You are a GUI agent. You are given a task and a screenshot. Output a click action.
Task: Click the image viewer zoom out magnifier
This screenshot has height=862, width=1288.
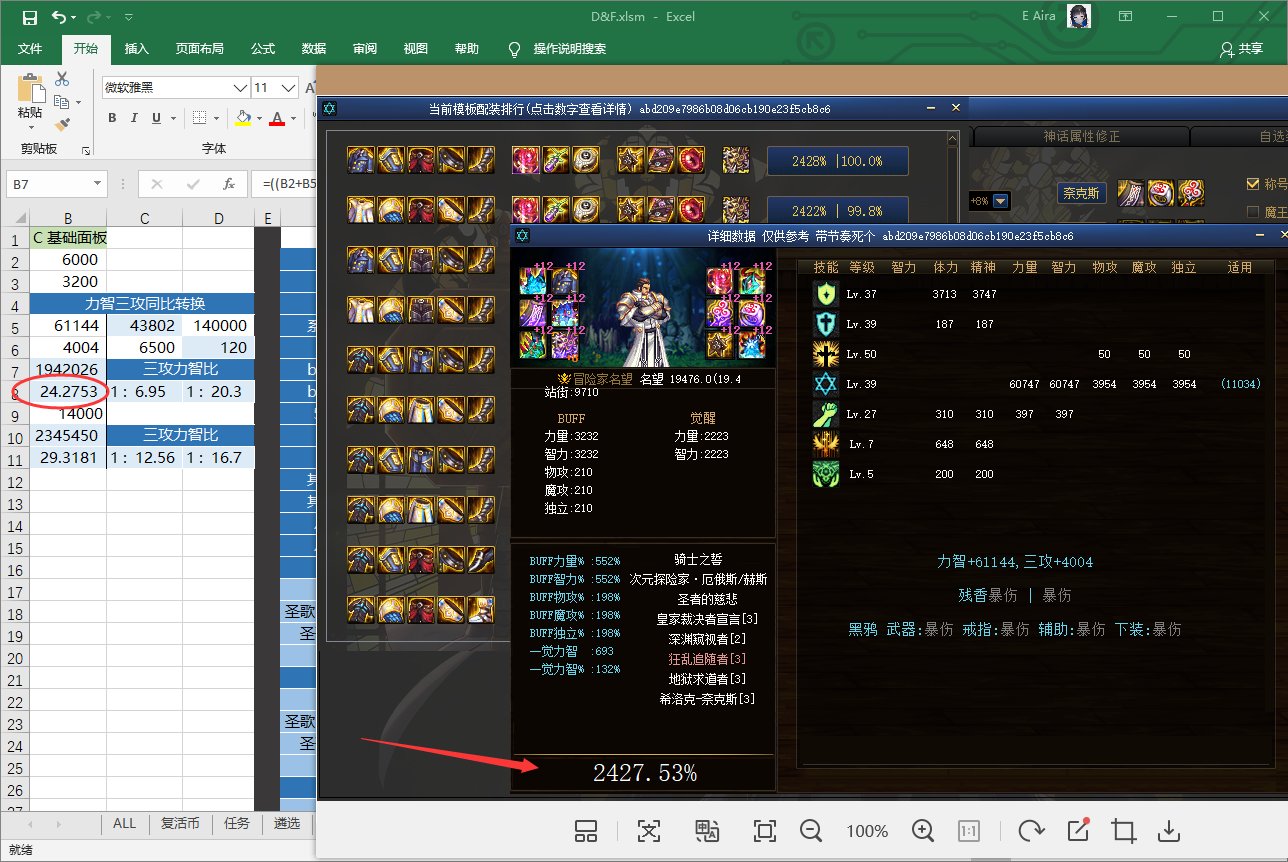point(811,831)
